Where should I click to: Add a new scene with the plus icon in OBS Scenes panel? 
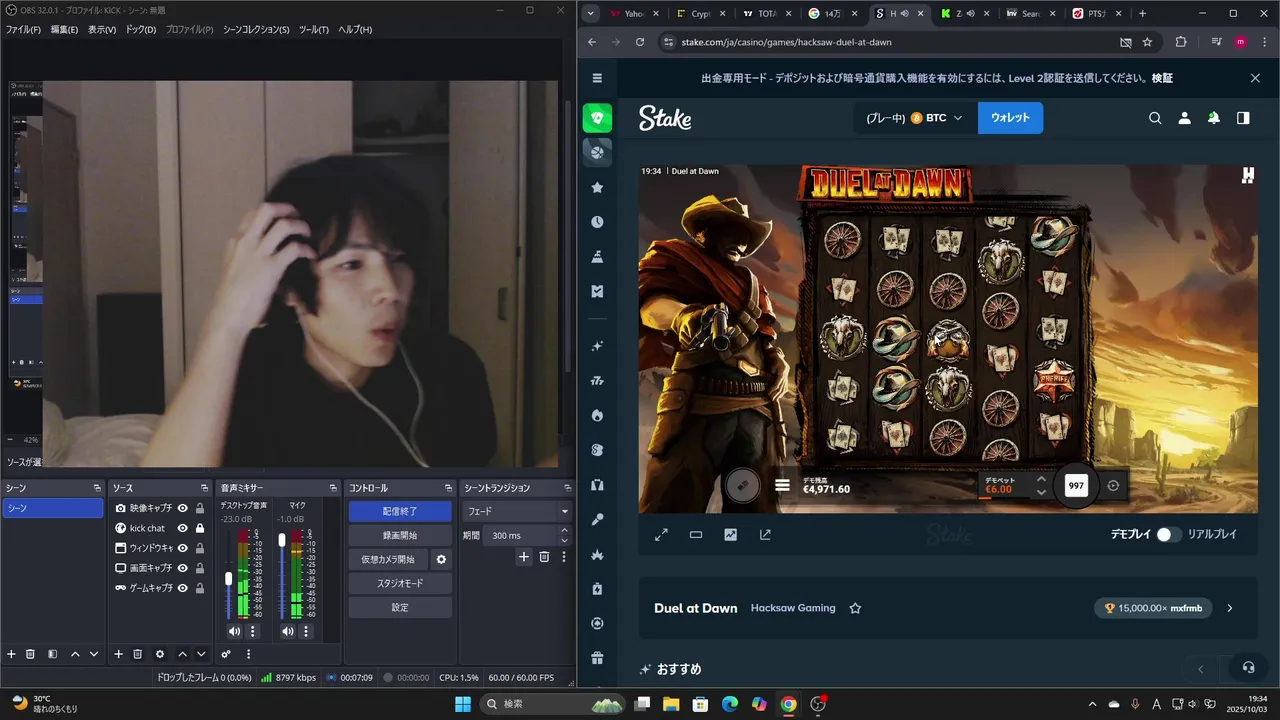click(12, 654)
